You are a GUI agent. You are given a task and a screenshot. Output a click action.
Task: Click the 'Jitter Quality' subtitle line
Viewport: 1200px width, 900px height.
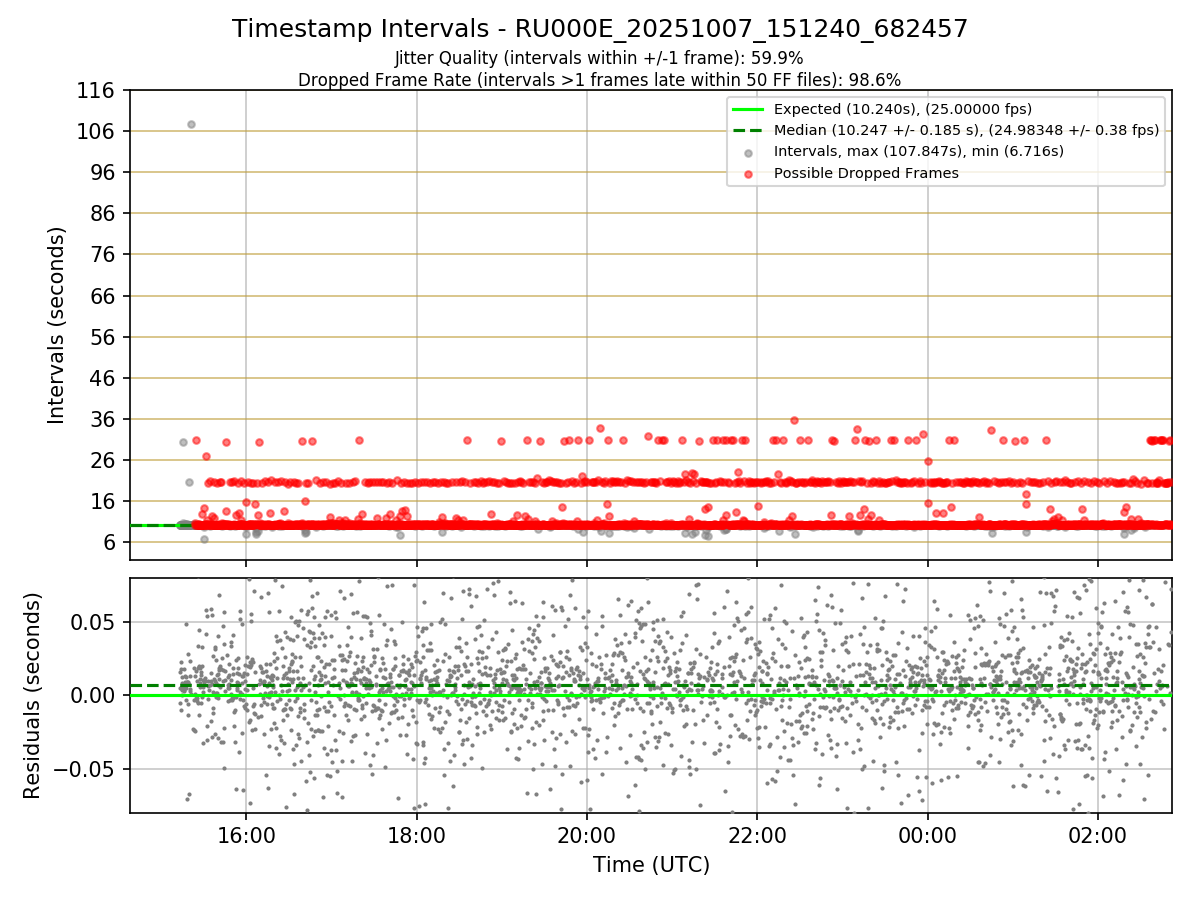599,58
